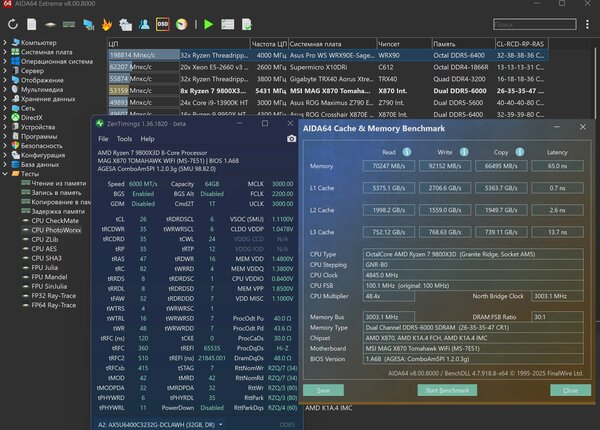
Task: Click Close button in benchmark dialog
Action: (x=571, y=390)
